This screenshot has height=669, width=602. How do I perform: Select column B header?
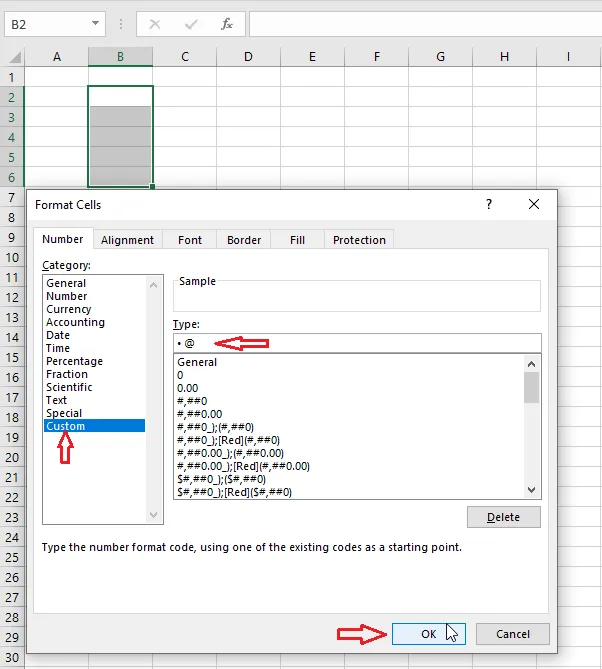120,57
